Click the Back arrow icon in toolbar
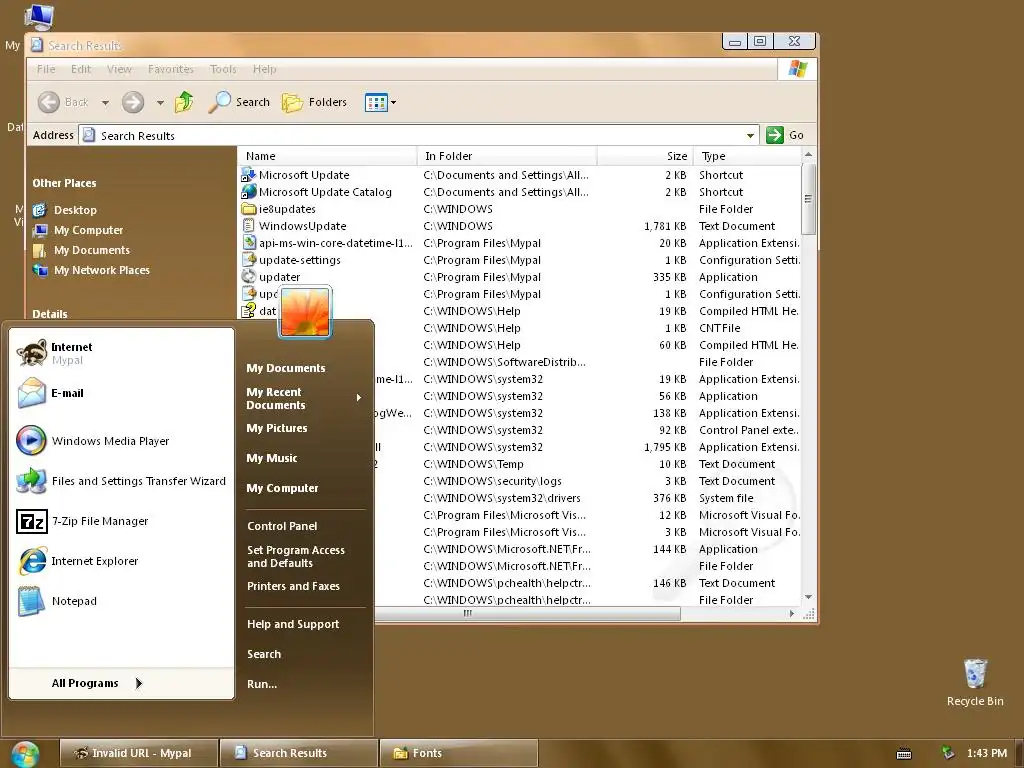 tap(49, 102)
